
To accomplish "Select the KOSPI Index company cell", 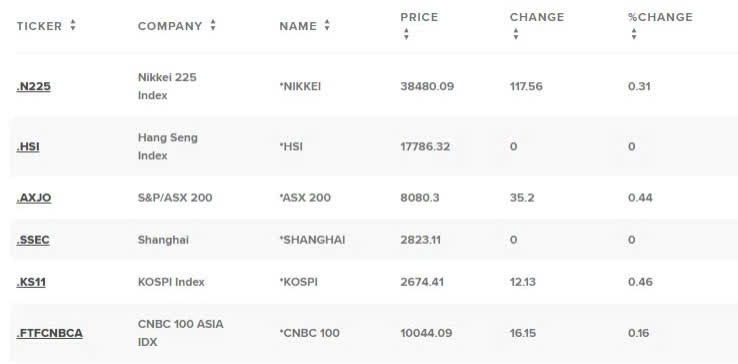I will 171,283.
